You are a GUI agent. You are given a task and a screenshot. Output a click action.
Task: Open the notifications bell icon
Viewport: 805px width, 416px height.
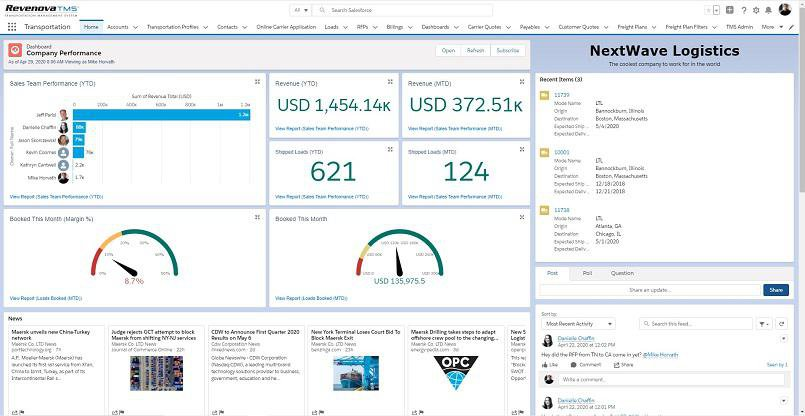tap(769, 10)
